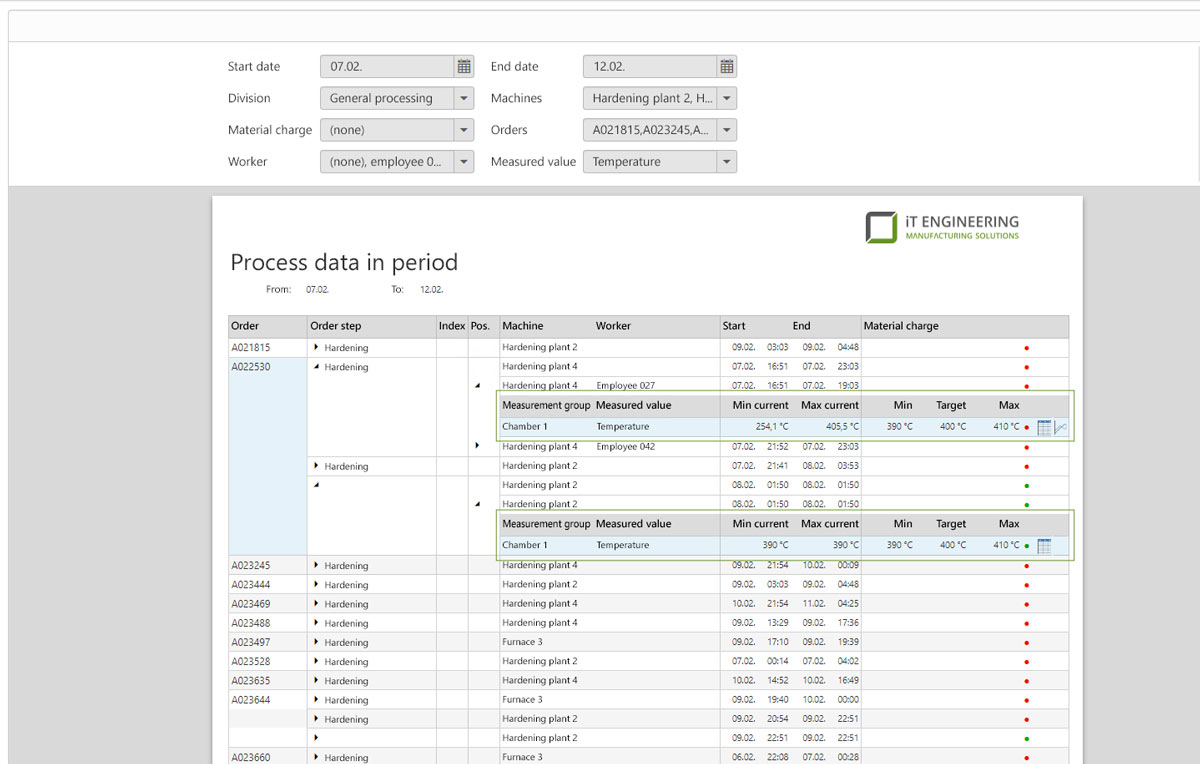Viewport: 1200px width, 764px height.
Task: Open the Division dropdown
Action: [x=463, y=98]
